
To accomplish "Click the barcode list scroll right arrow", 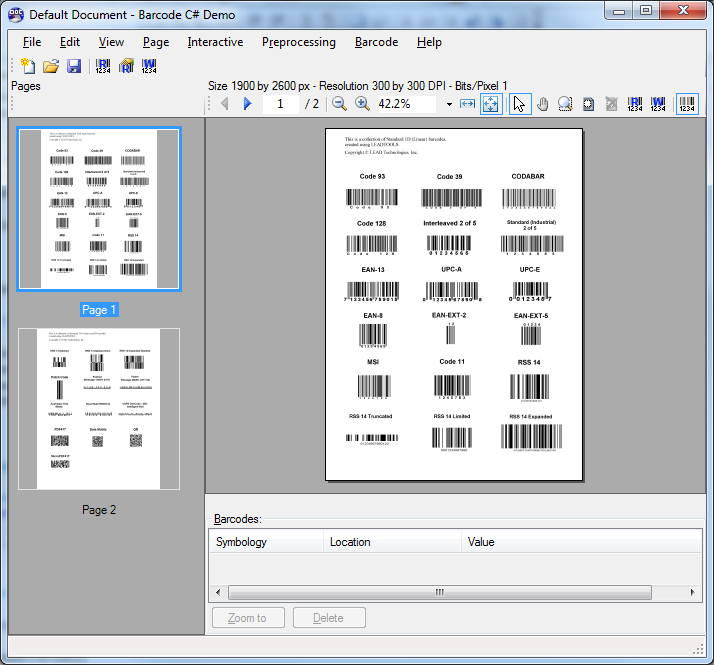I will [693, 593].
